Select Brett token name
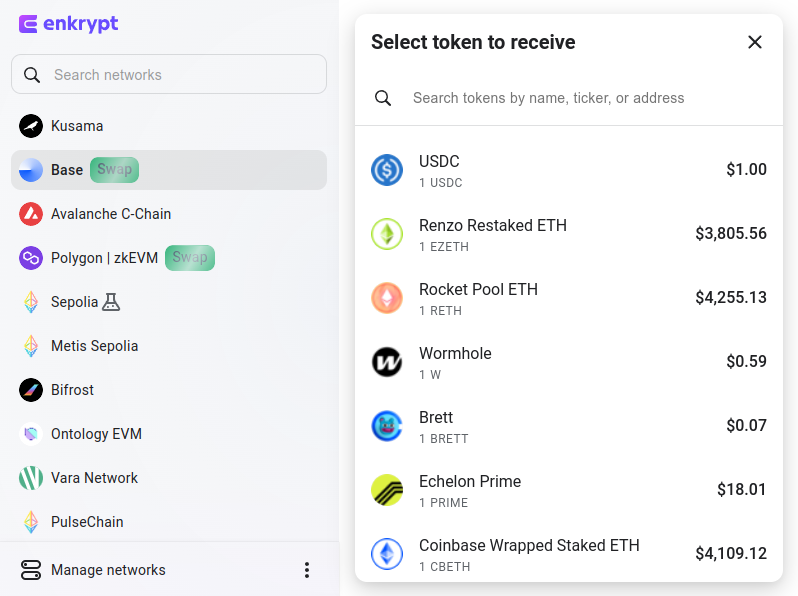This screenshot has width=798, height=596. click(x=436, y=417)
